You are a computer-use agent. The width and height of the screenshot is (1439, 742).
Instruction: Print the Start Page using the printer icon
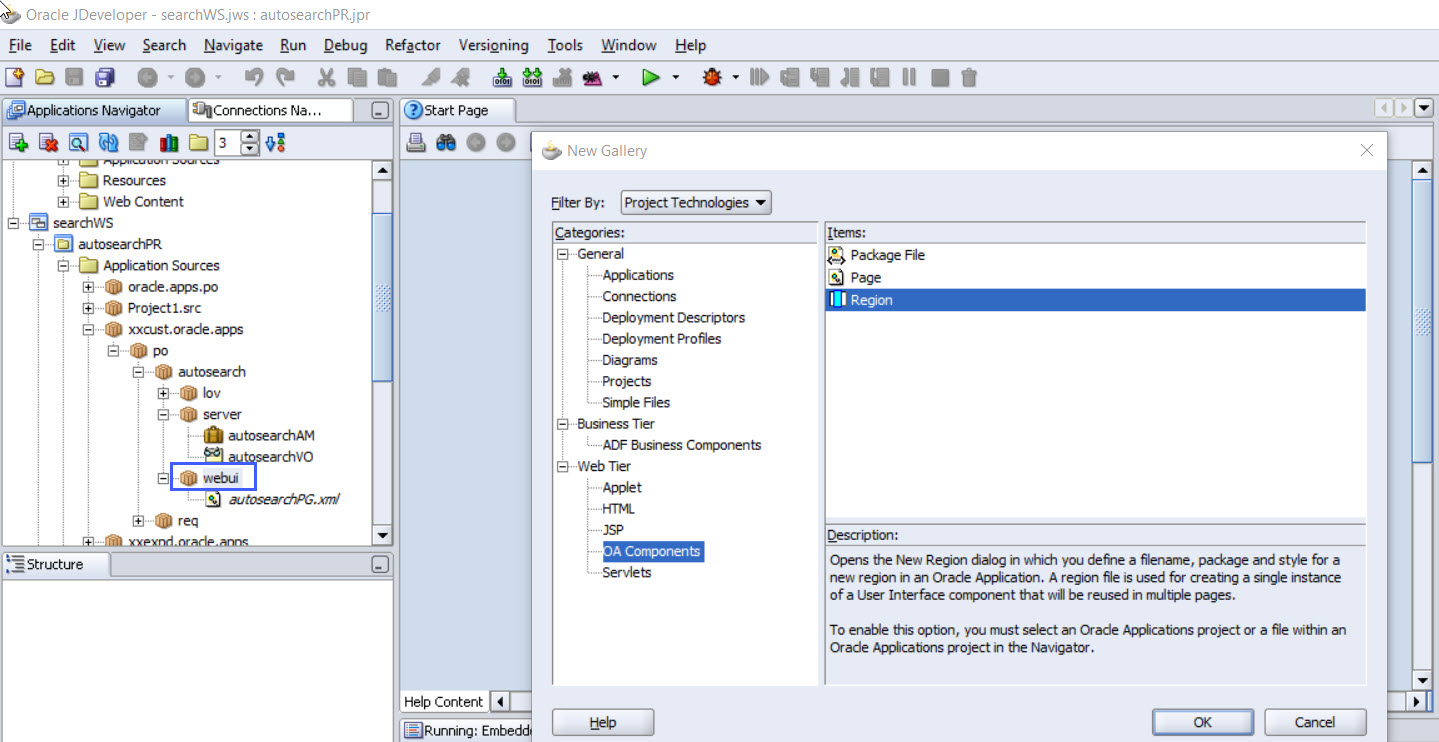click(x=416, y=142)
